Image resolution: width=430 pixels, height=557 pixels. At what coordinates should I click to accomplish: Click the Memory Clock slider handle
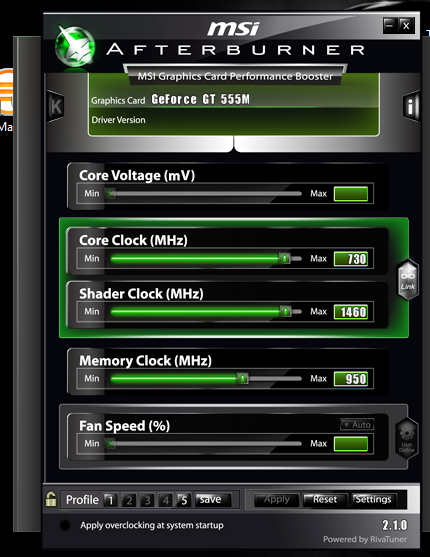pos(242,378)
